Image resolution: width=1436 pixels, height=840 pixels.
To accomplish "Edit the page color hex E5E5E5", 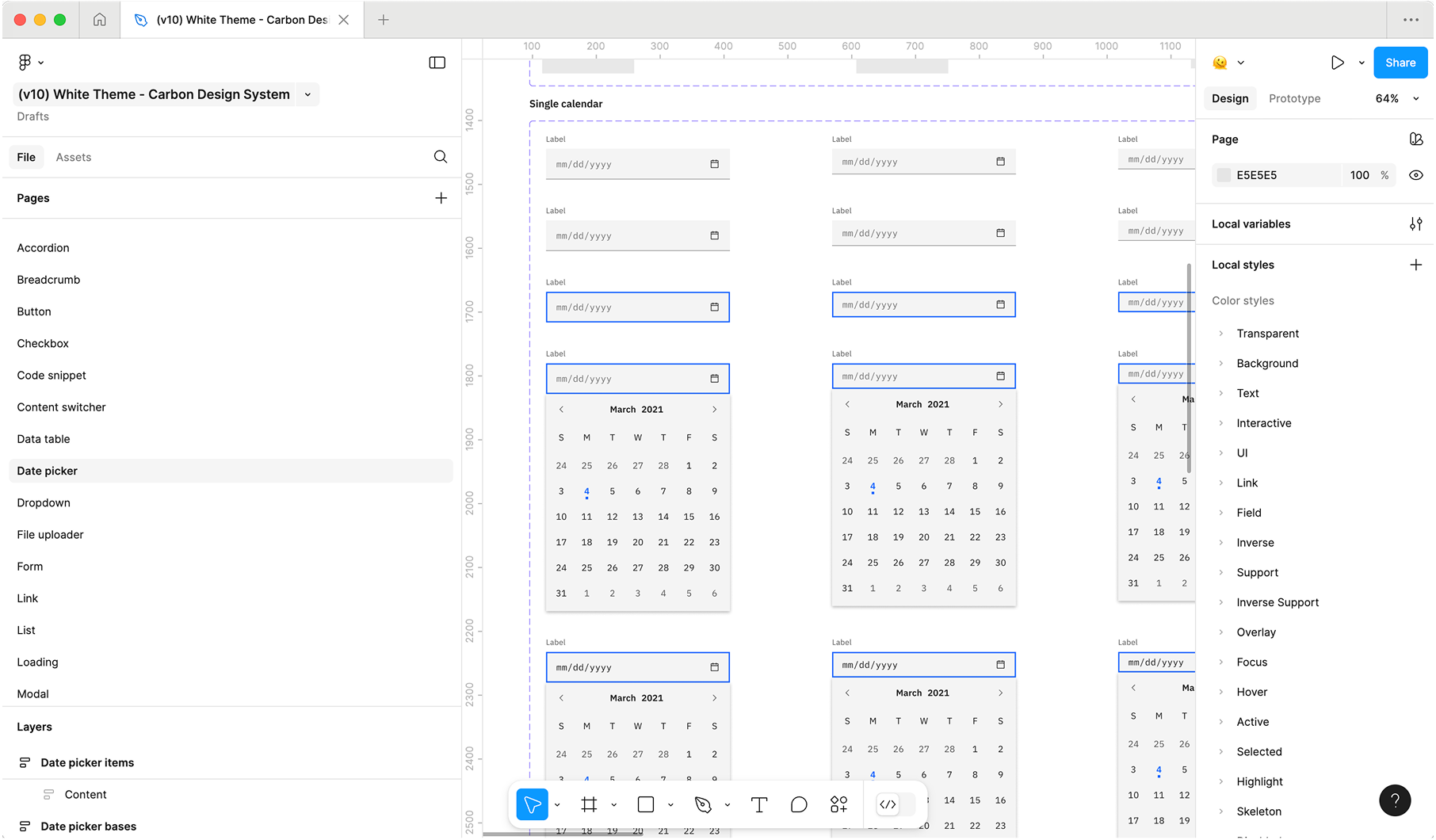I will pyautogui.click(x=1256, y=175).
